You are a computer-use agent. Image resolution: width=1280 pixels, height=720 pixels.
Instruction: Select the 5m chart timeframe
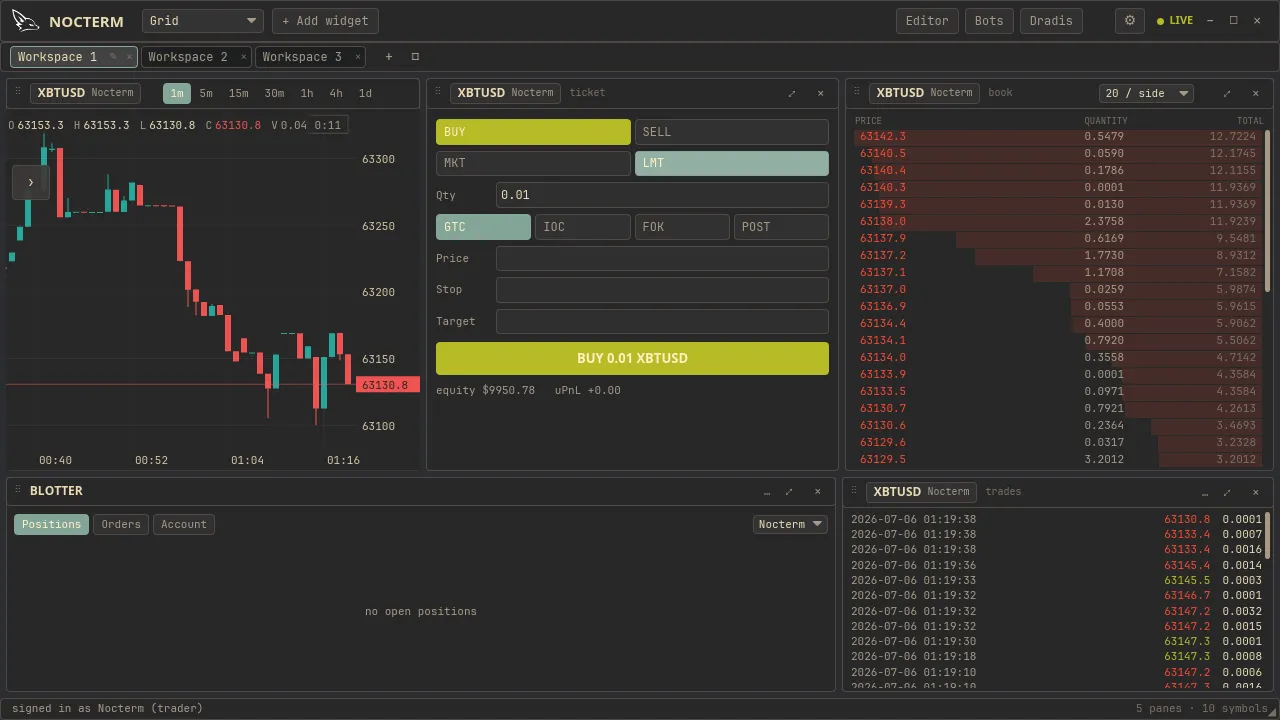click(206, 93)
